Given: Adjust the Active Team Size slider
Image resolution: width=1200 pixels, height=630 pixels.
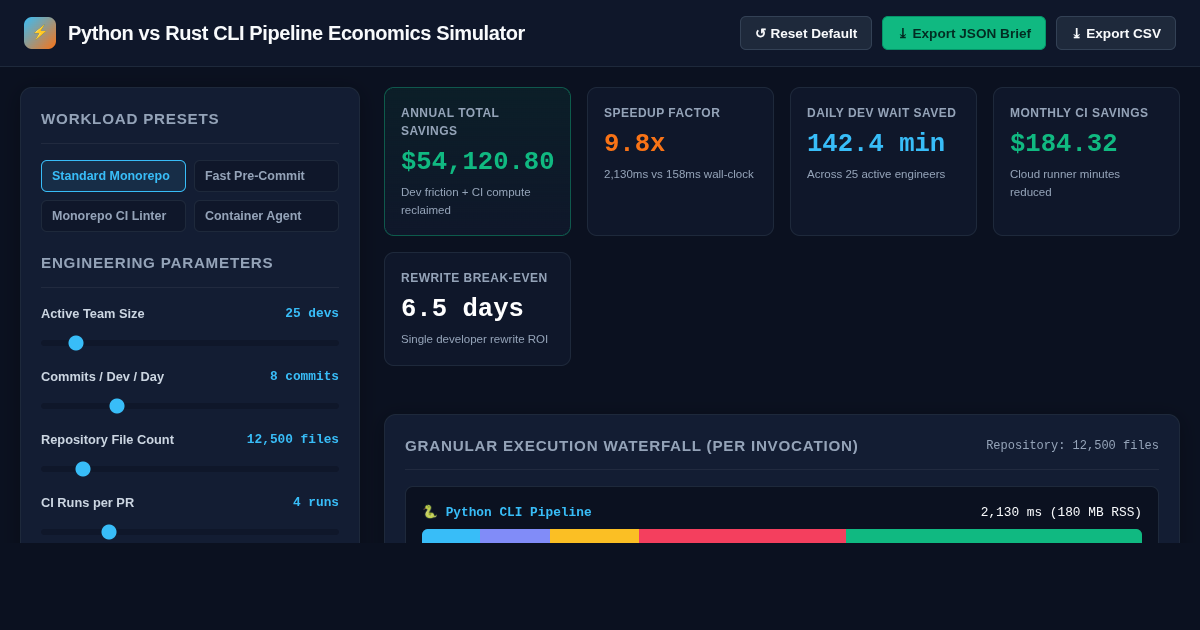Looking at the screenshot, I should point(190,343).
